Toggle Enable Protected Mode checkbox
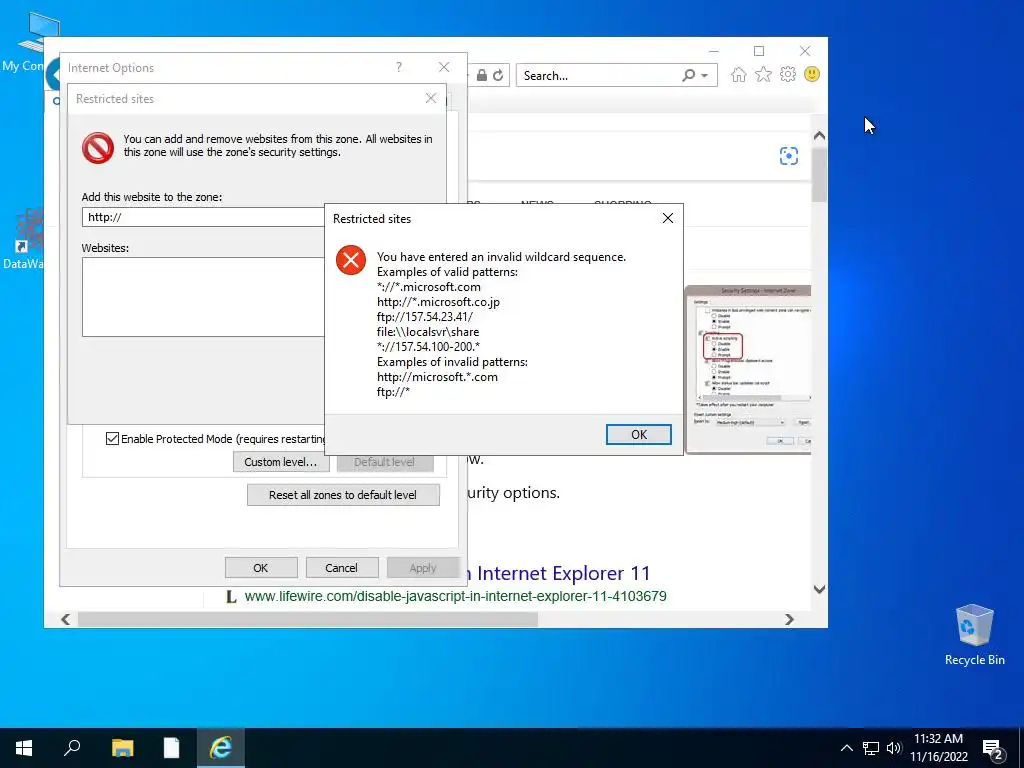Viewport: 1024px width, 768px height. [x=112, y=438]
